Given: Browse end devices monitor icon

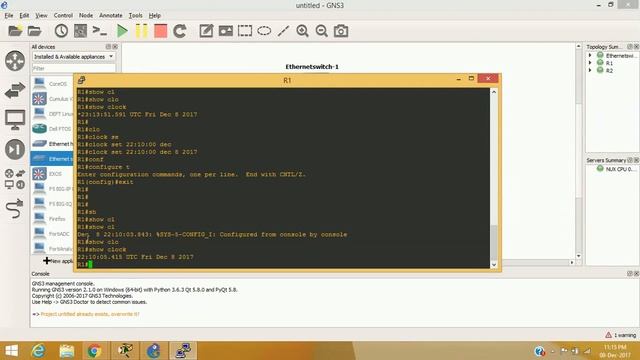Looking at the screenshot, I should 15,120.
